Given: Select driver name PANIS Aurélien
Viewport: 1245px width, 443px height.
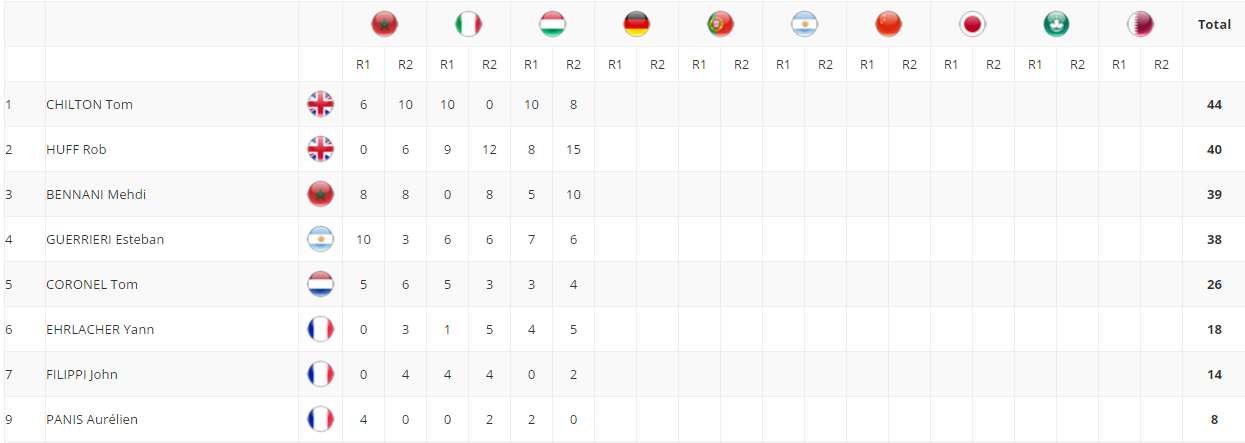Looking at the screenshot, I should tap(92, 419).
